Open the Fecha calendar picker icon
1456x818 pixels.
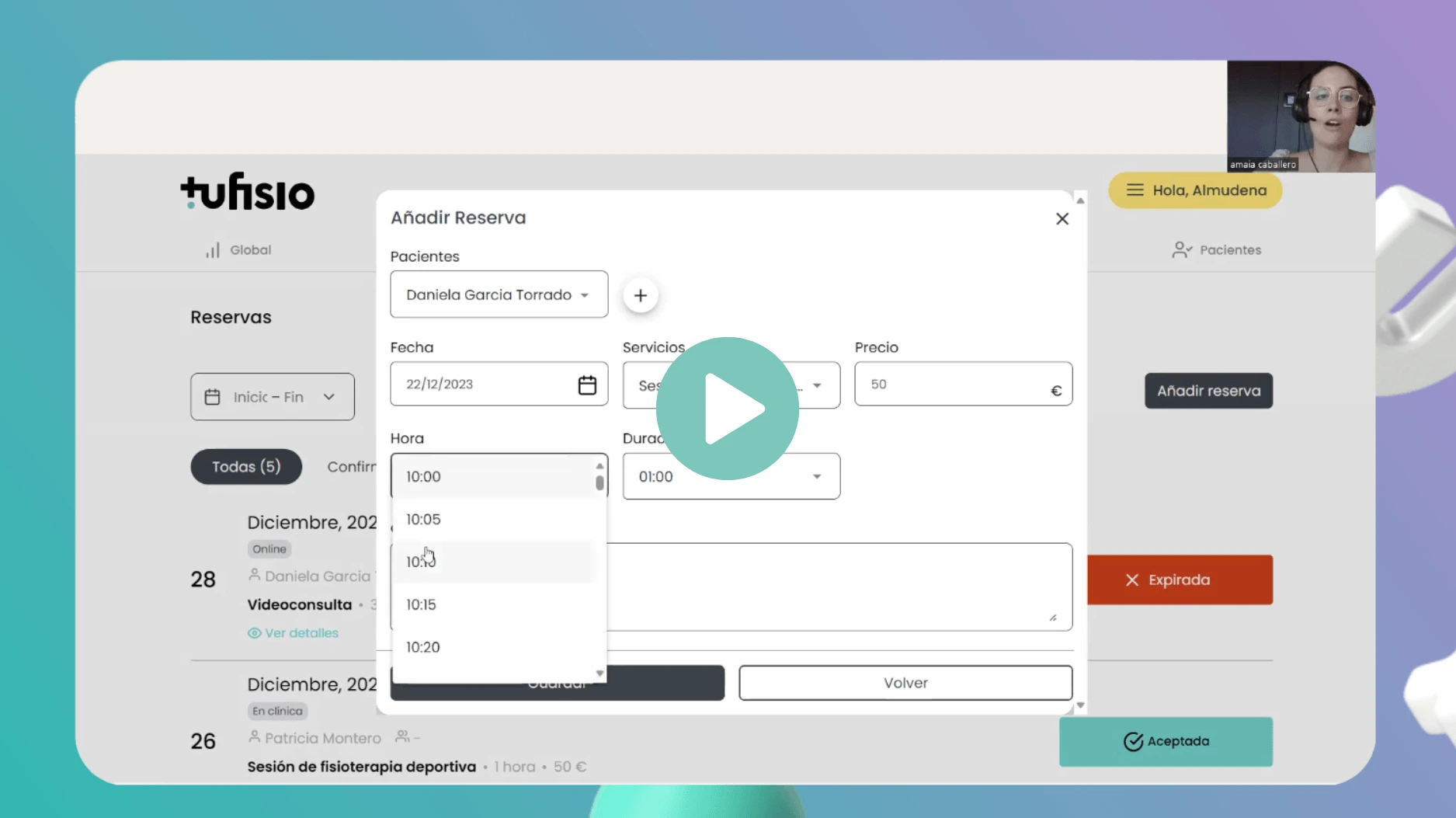[x=587, y=385]
